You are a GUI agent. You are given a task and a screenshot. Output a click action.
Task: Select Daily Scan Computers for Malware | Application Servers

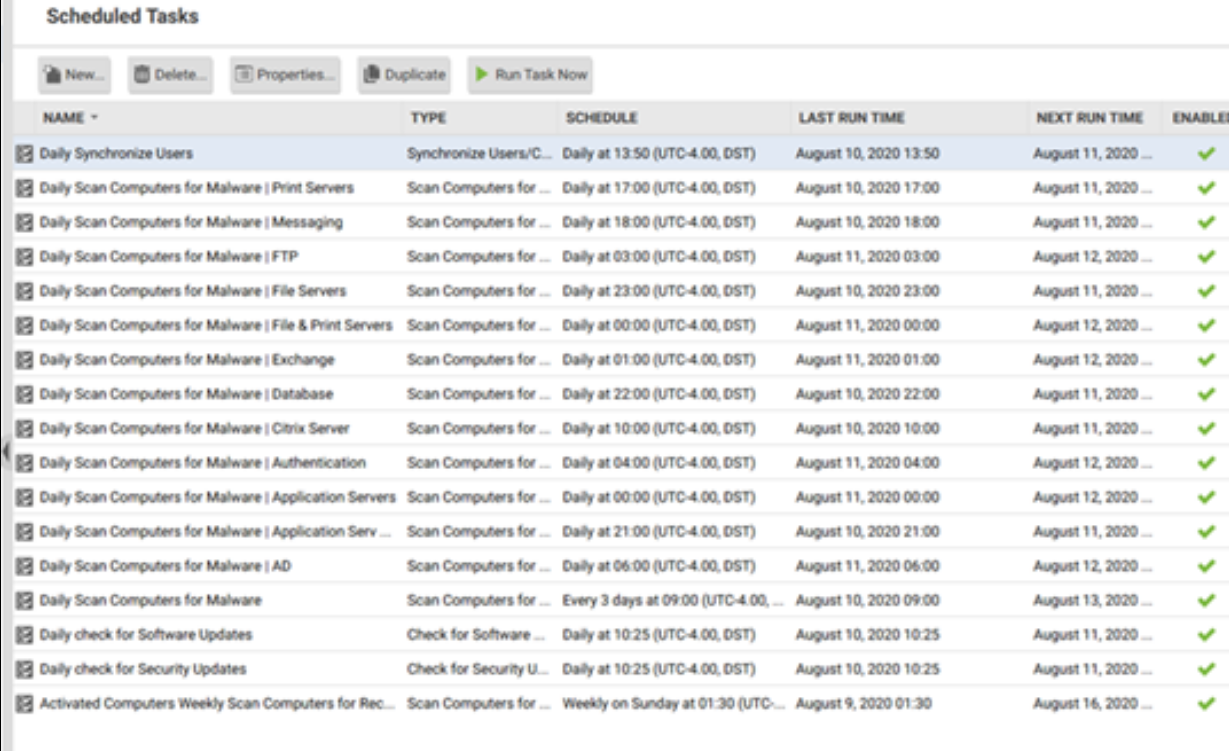218,497
